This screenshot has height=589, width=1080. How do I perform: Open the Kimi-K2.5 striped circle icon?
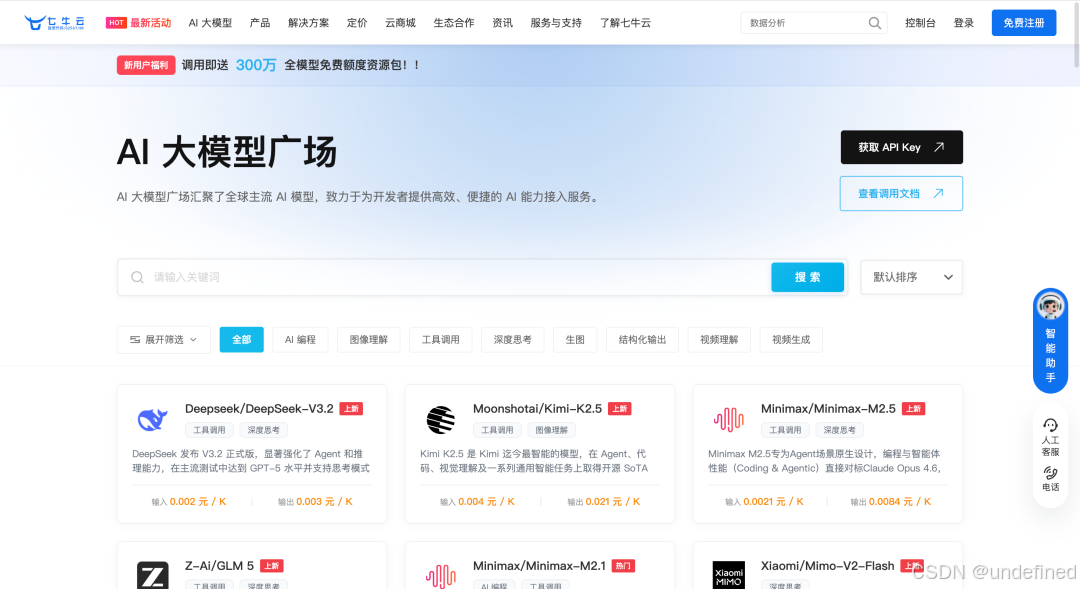[441, 420]
